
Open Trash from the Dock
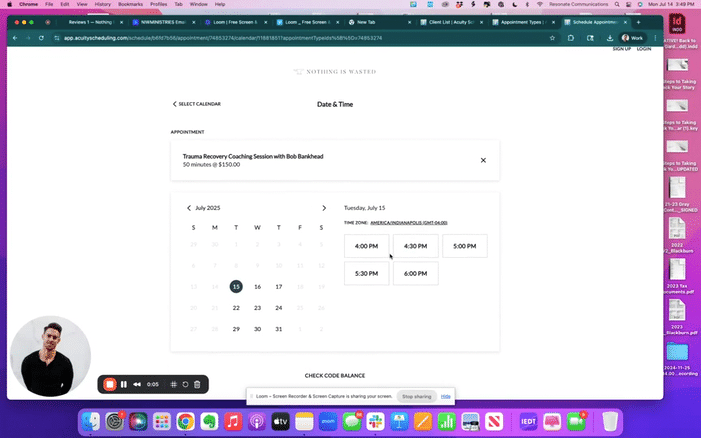click(610, 421)
